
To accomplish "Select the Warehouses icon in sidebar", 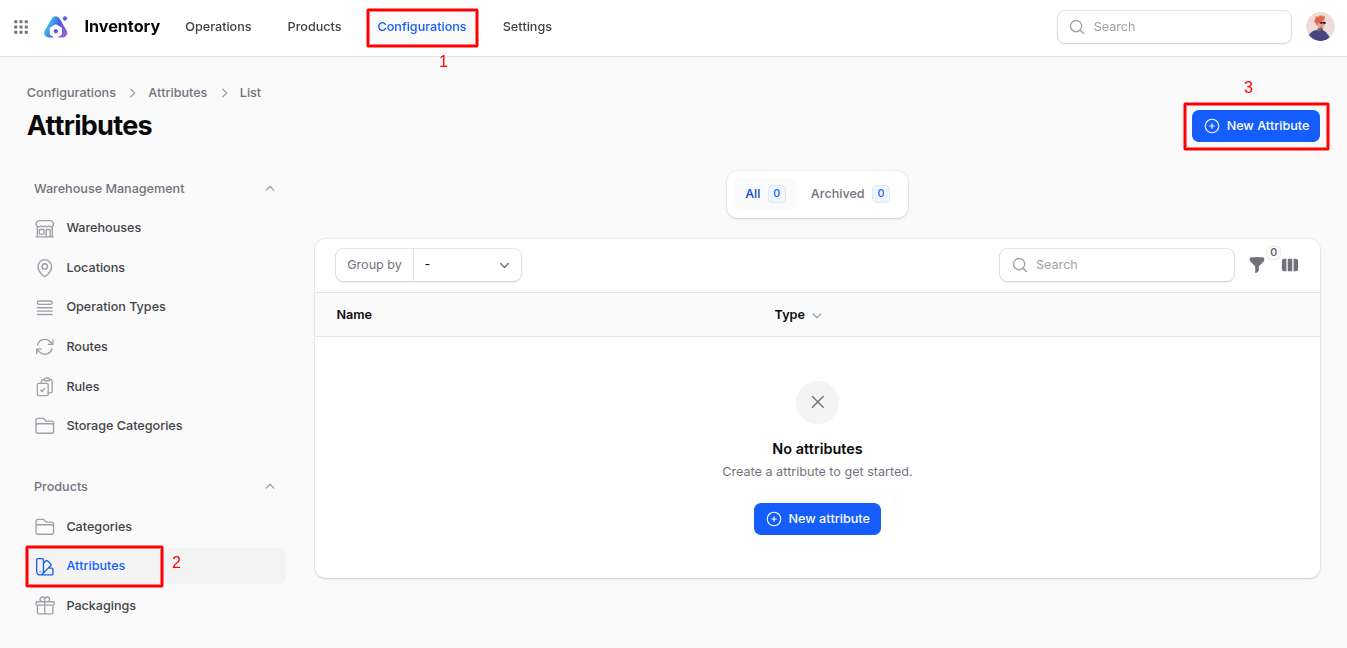I will click(x=45, y=227).
